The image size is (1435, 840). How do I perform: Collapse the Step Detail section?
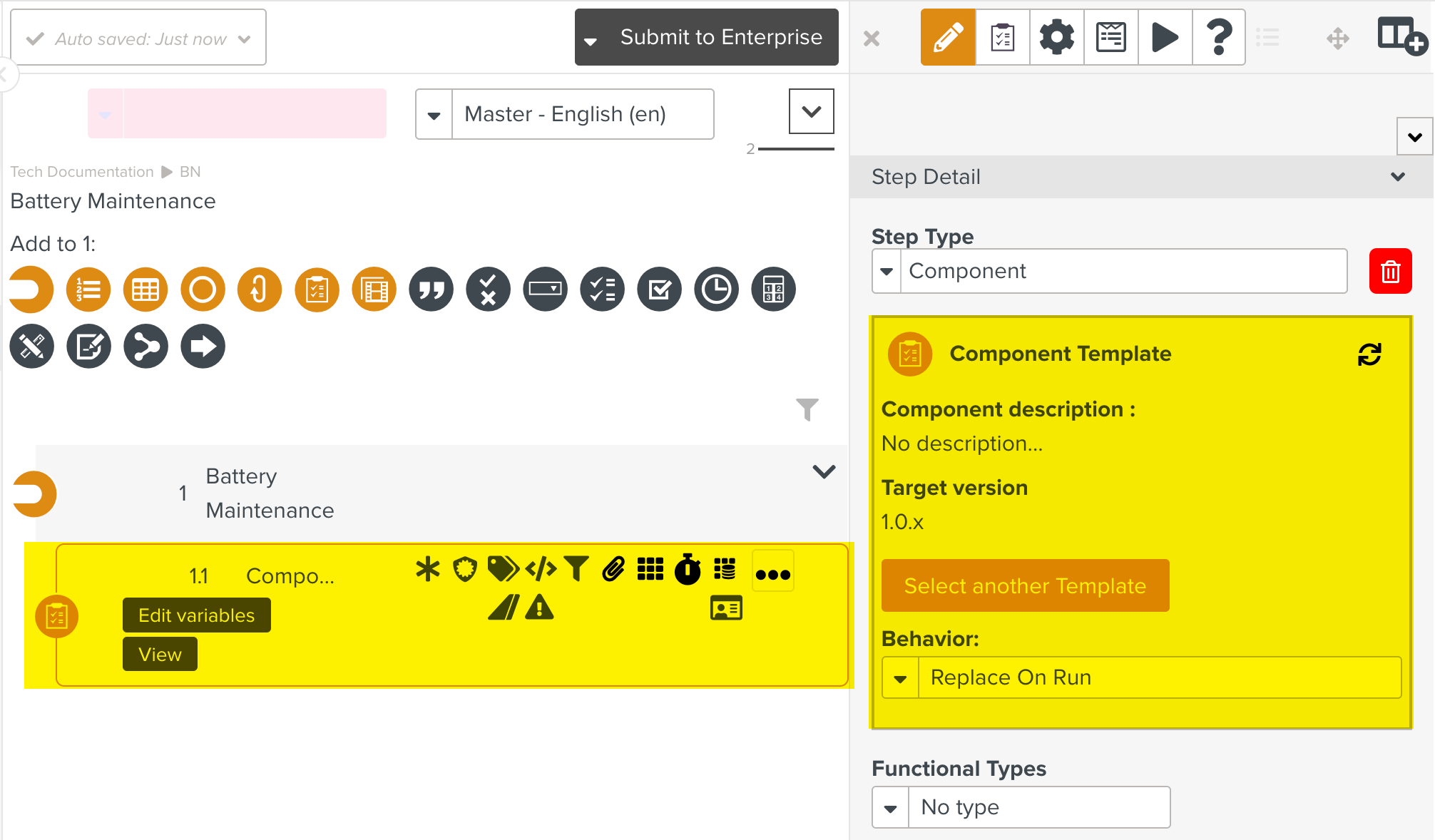(1397, 177)
